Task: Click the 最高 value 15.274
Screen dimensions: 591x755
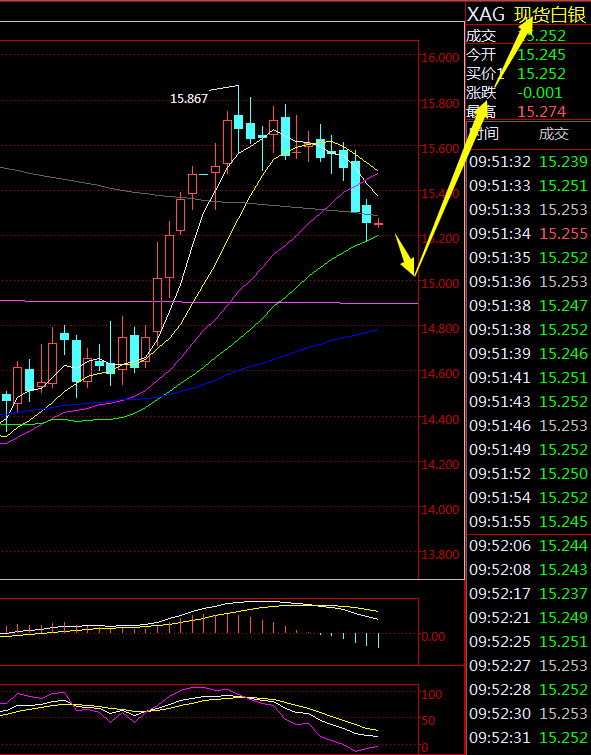Action: 541,112
